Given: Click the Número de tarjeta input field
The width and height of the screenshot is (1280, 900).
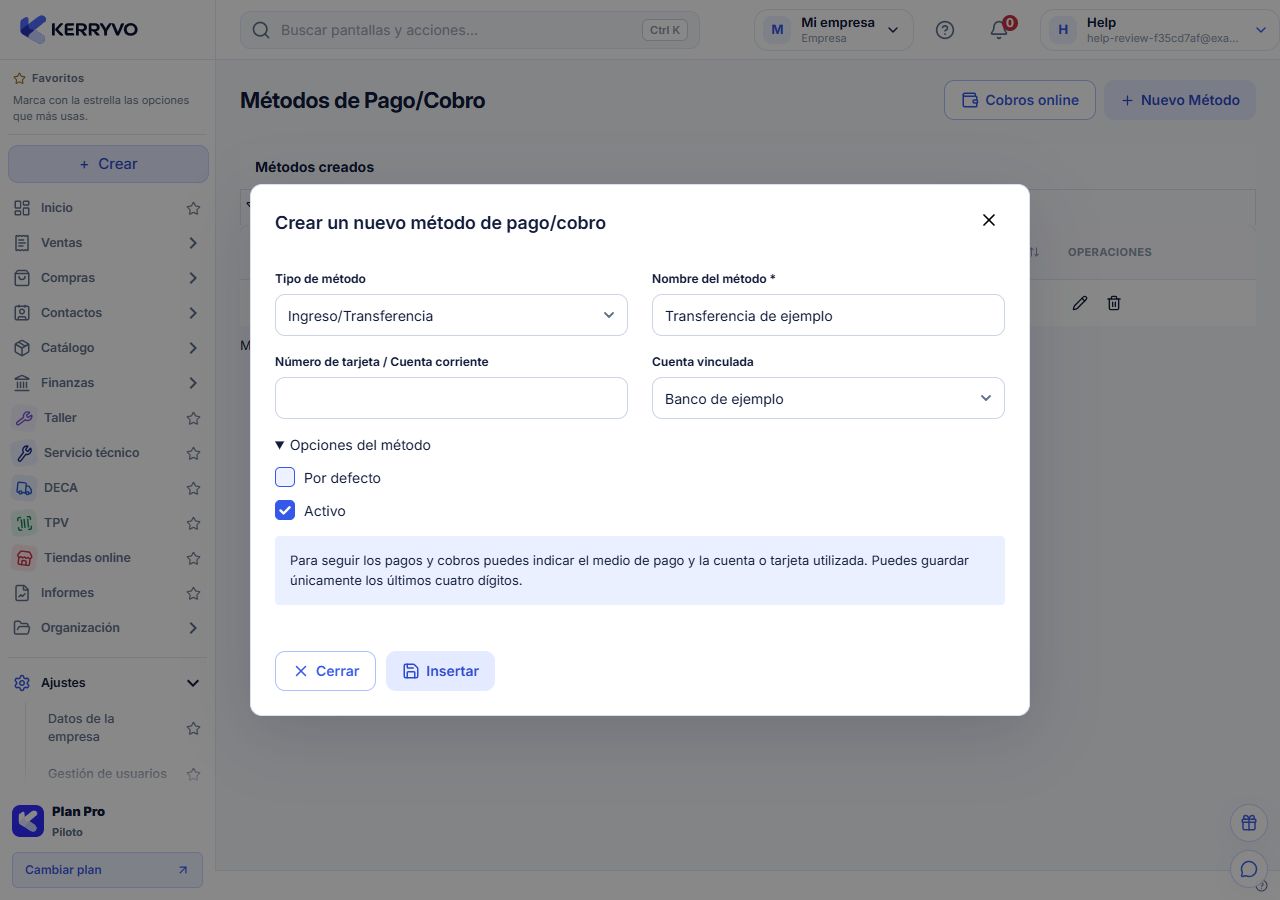Looking at the screenshot, I should [451, 398].
